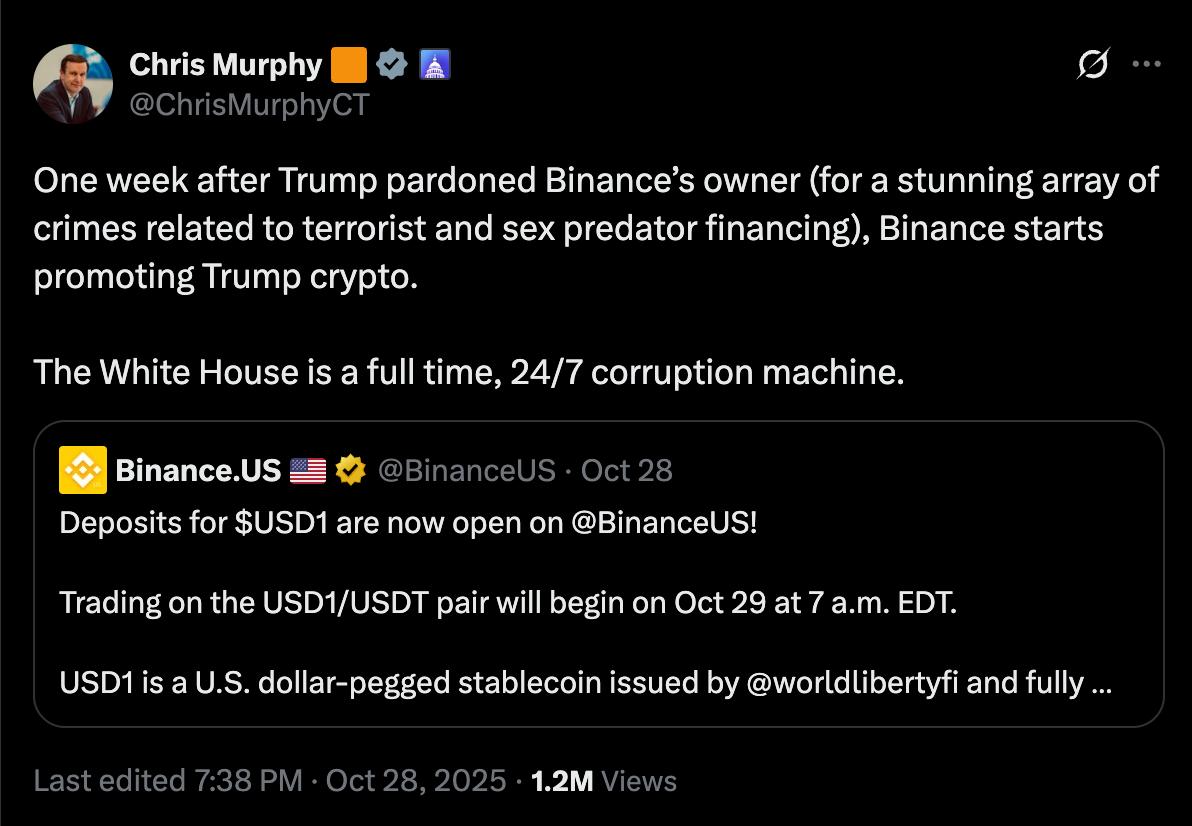
Task: Click the 1.2M Views count
Action: 604,781
